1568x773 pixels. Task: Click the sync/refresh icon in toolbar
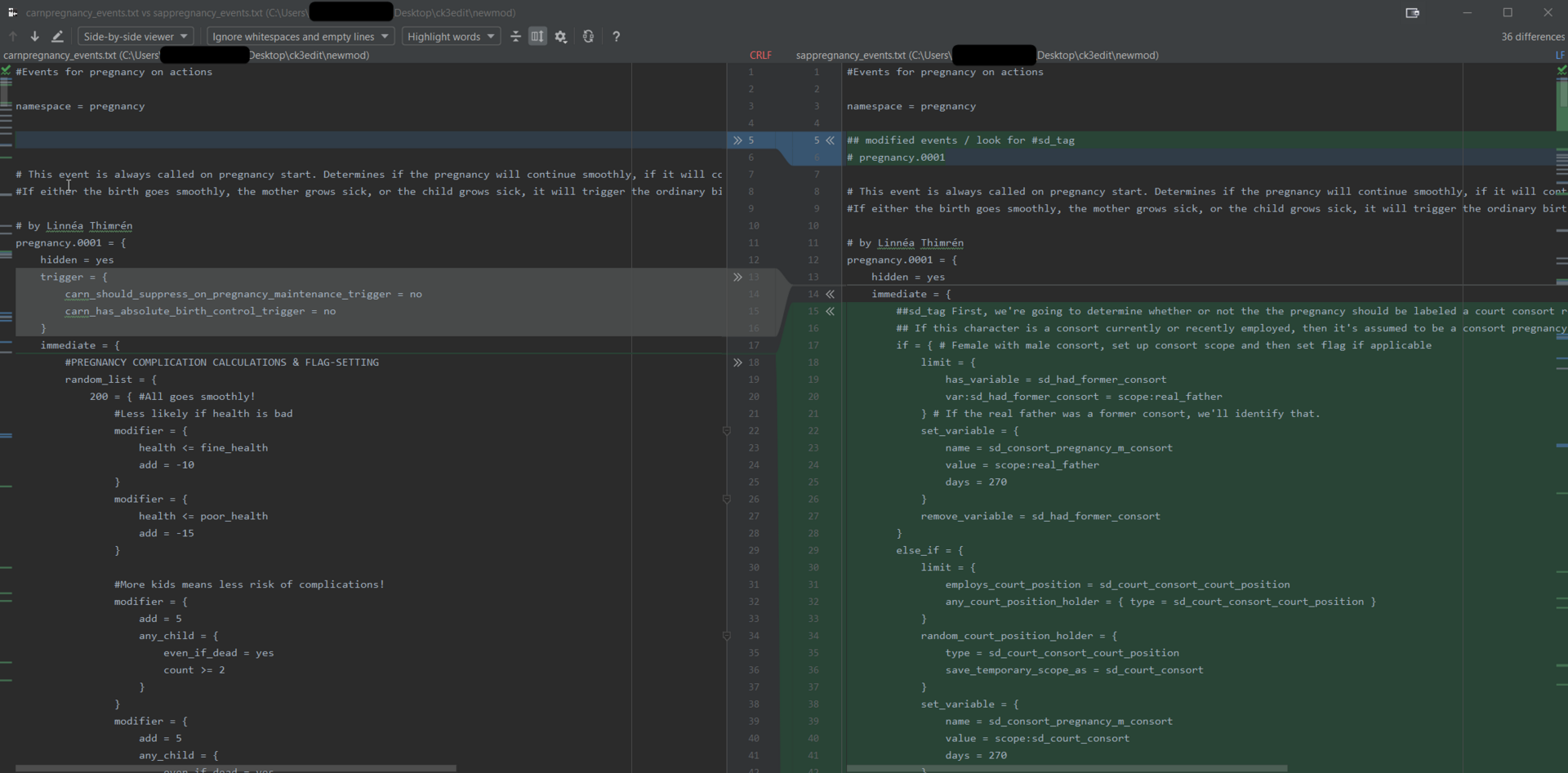coord(588,36)
